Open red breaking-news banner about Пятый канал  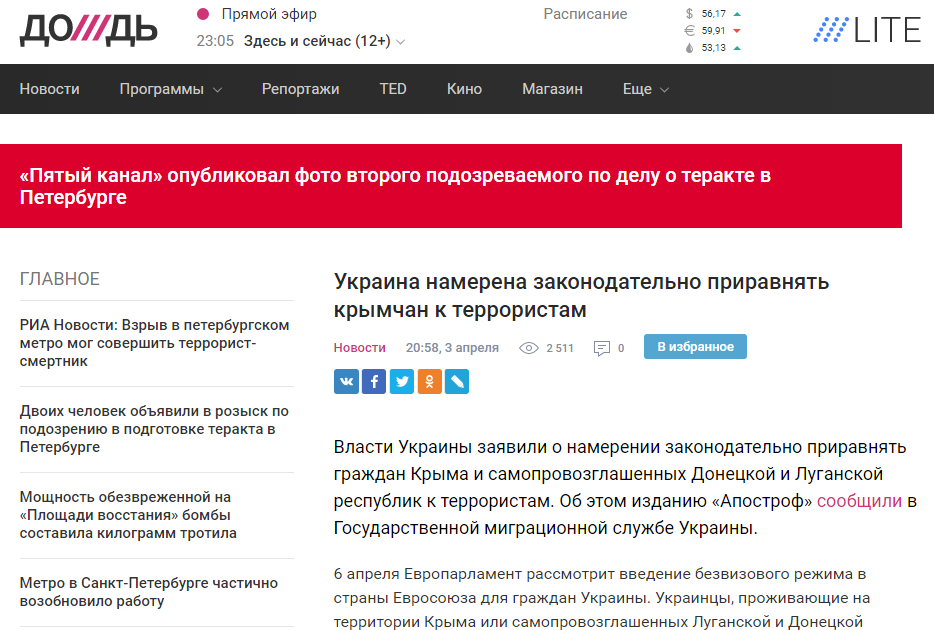point(451,186)
